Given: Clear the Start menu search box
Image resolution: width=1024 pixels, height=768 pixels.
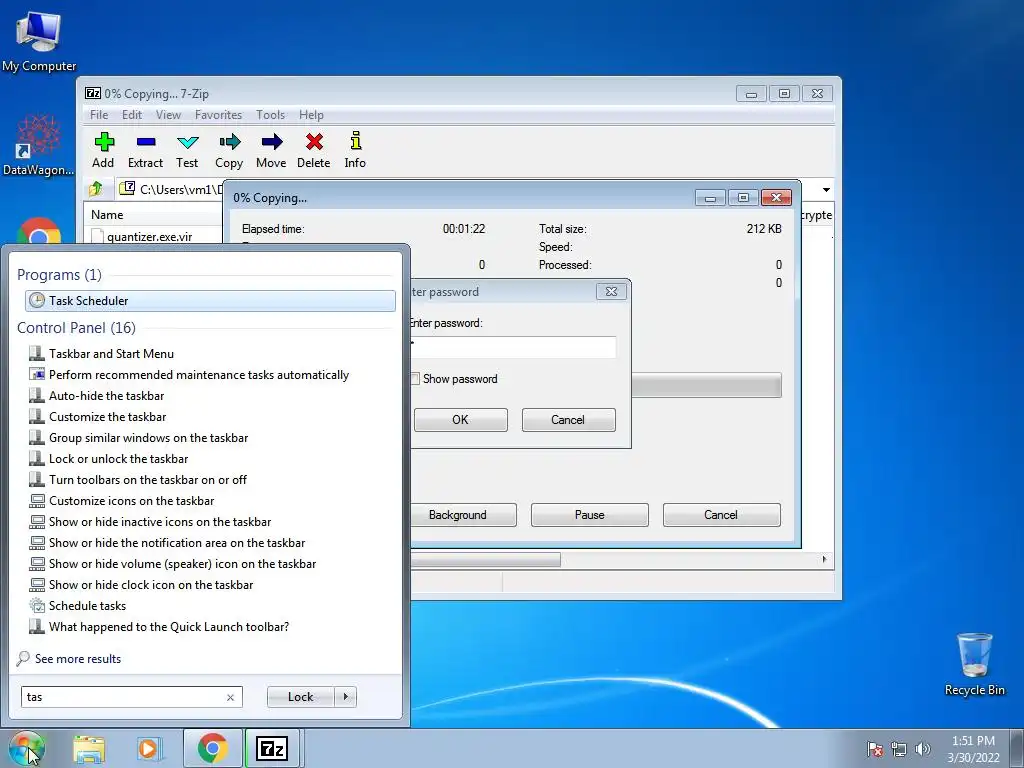Looking at the screenshot, I should (230, 697).
